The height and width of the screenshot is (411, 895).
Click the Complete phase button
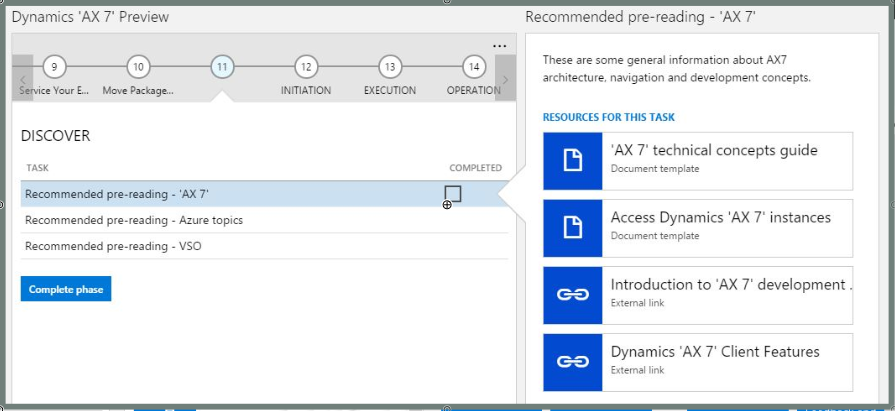[x=66, y=289]
